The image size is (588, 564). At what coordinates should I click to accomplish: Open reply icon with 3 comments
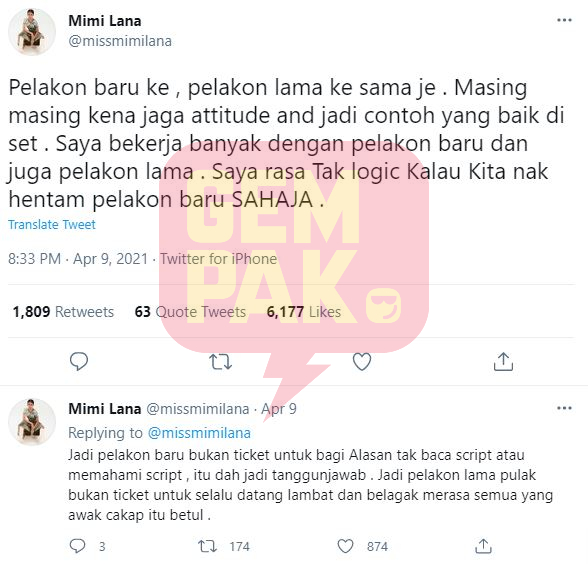pos(87,546)
